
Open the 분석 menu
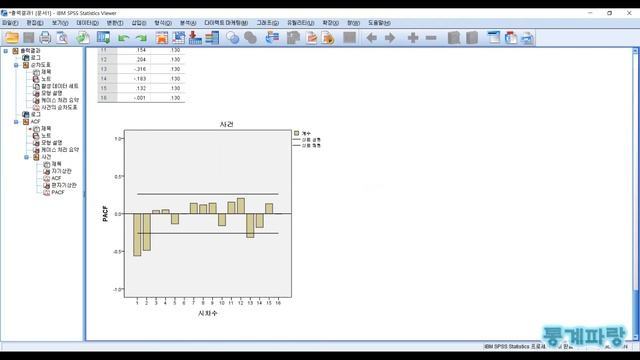[188, 23]
